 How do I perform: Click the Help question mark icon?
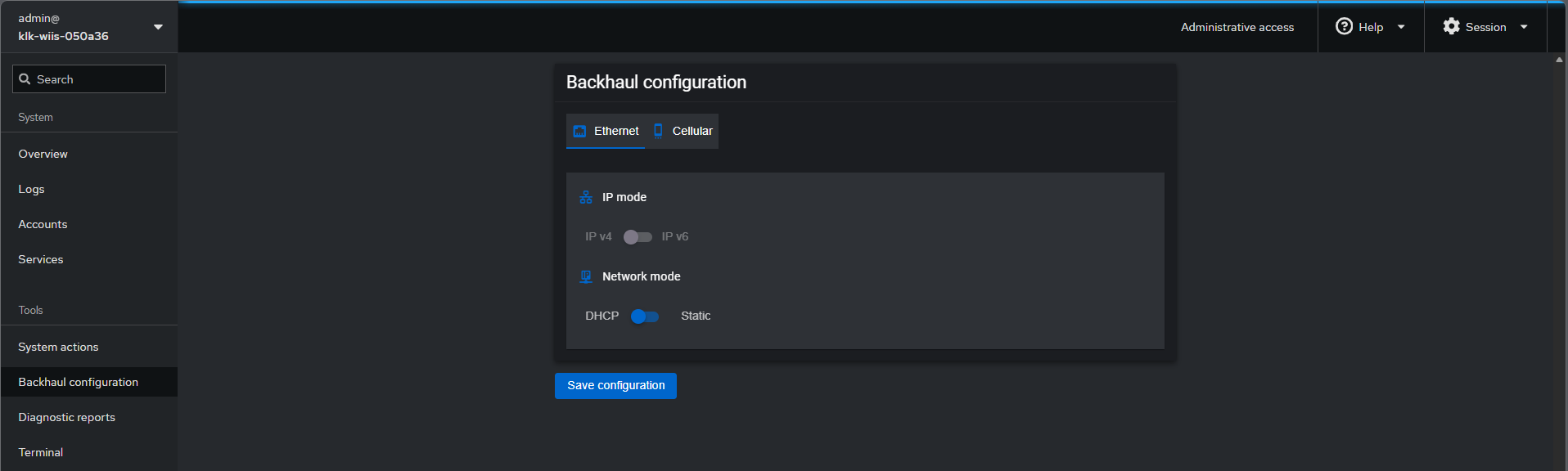click(1344, 26)
